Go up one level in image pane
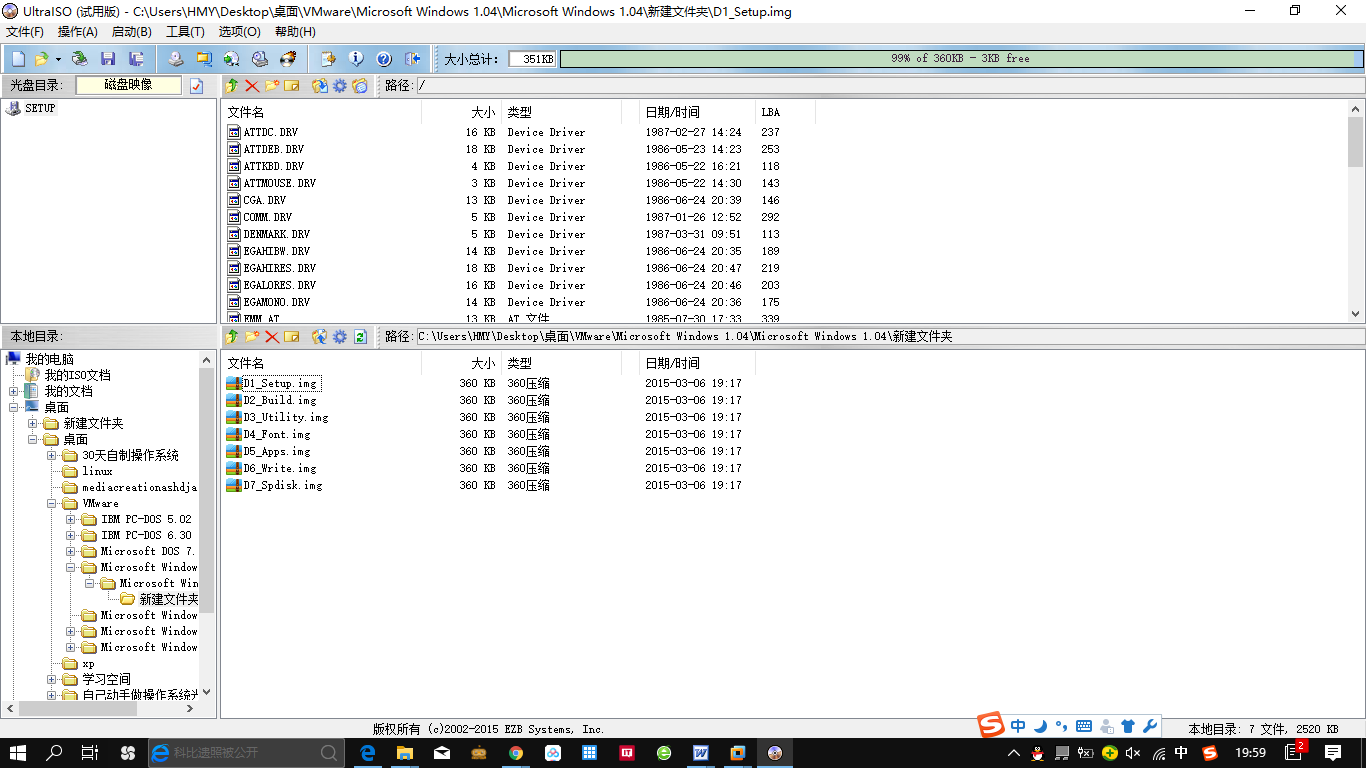This screenshot has height=768, width=1366. tap(232, 86)
